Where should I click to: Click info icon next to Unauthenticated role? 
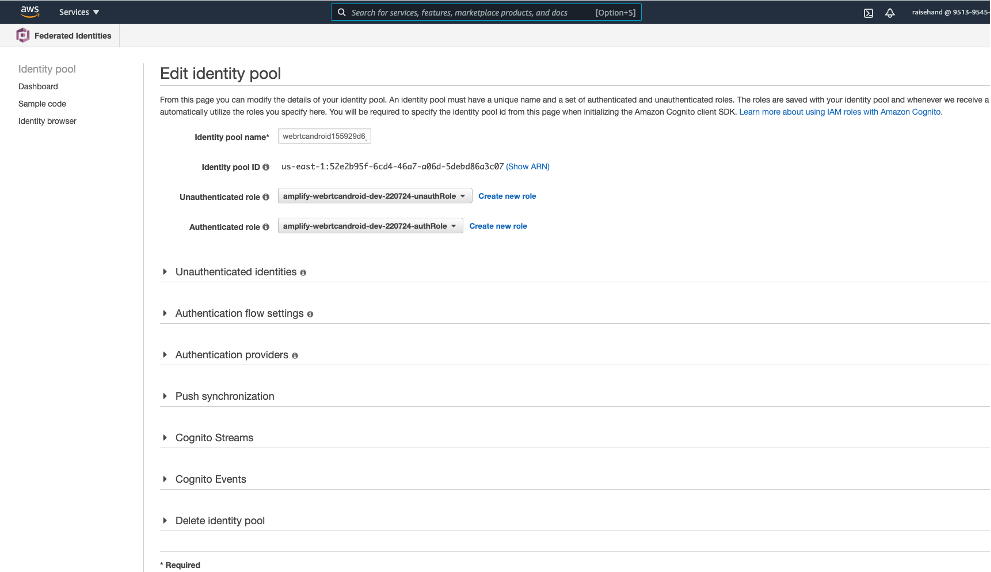point(266,197)
